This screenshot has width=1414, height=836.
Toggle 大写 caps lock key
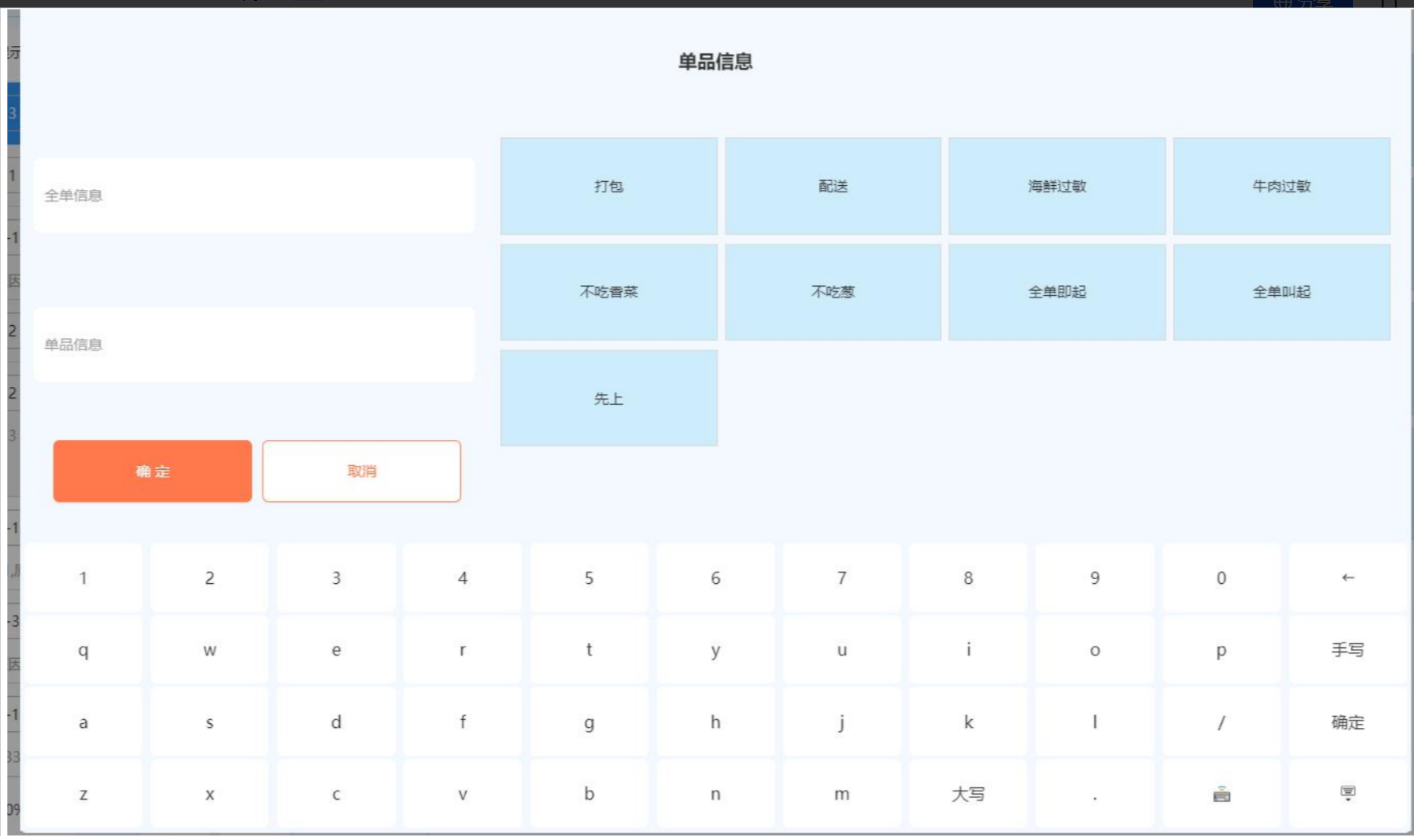967,794
